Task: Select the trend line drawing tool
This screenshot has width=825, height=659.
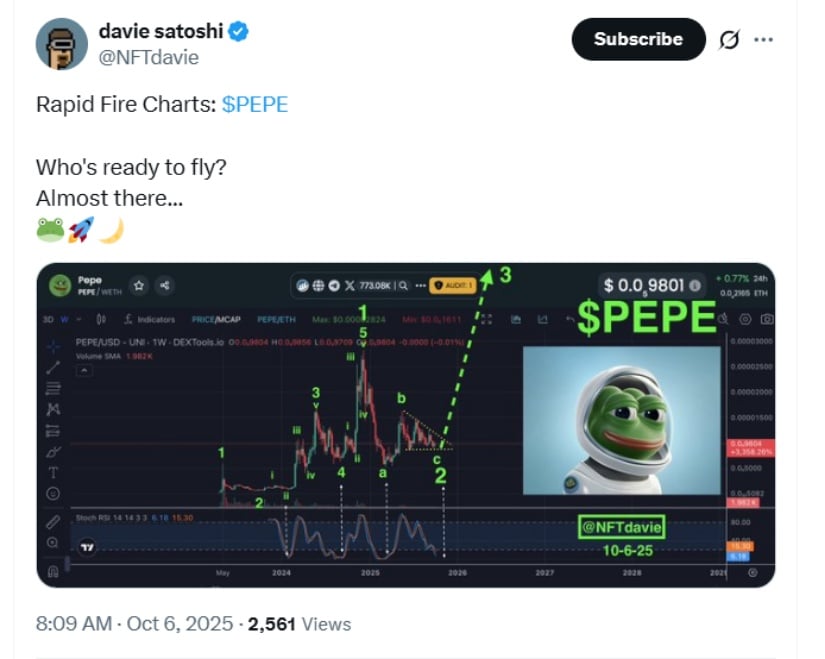Action: pyautogui.click(x=53, y=368)
